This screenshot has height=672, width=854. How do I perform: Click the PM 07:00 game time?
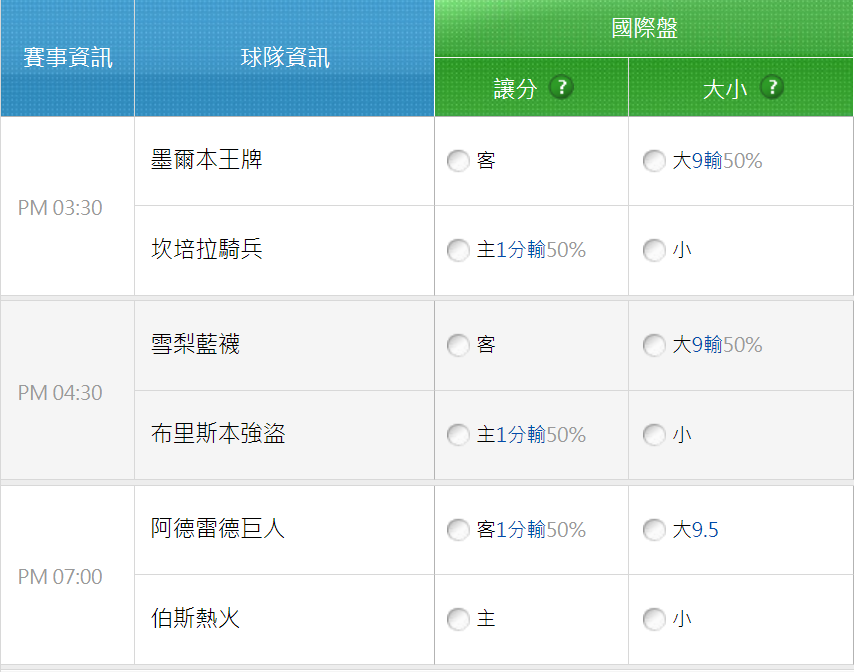(x=60, y=577)
